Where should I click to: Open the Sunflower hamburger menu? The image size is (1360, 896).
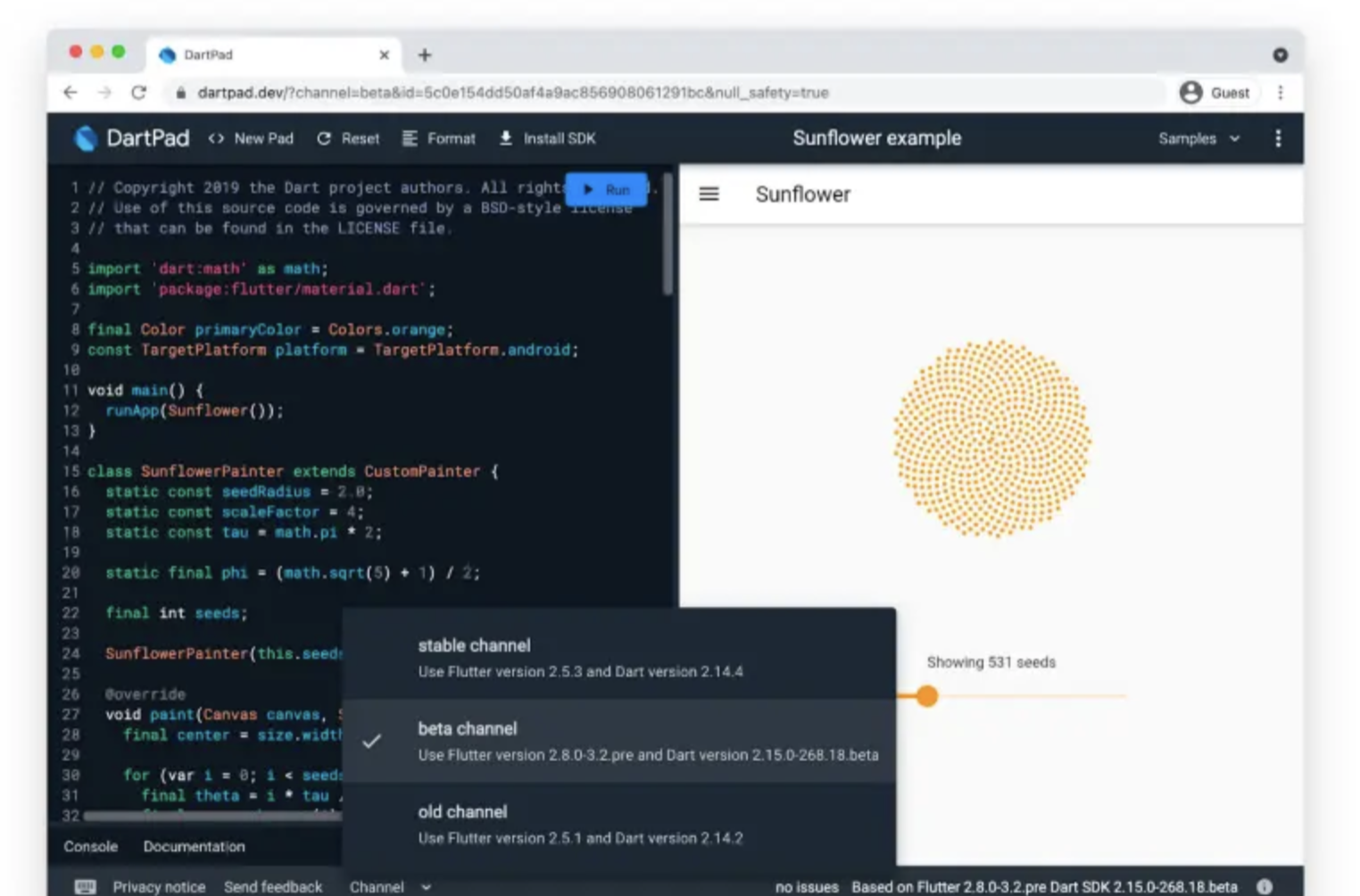coord(709,194)
